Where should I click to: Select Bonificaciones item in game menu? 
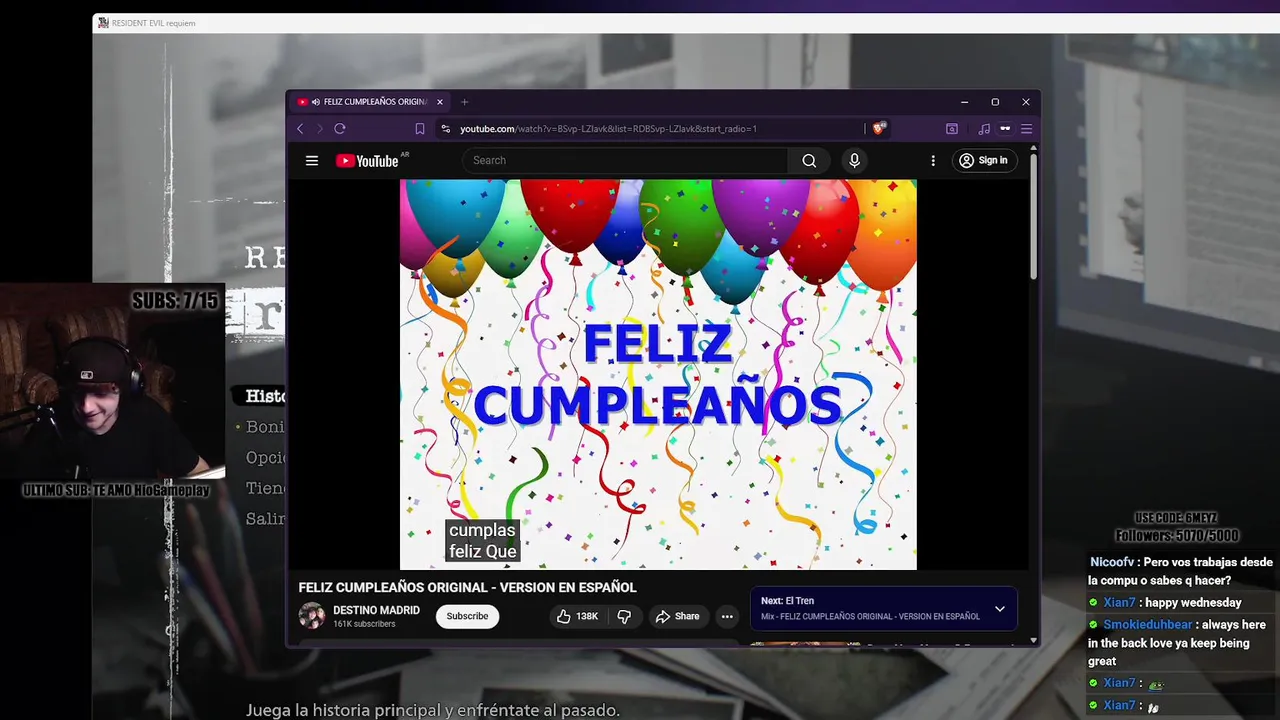coord(266,427)
